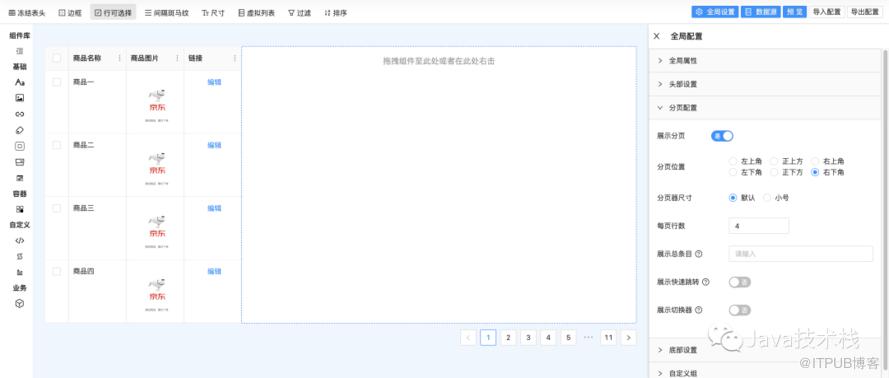Select the tag component icon
889x378 pixels.
tap(19, 130)
